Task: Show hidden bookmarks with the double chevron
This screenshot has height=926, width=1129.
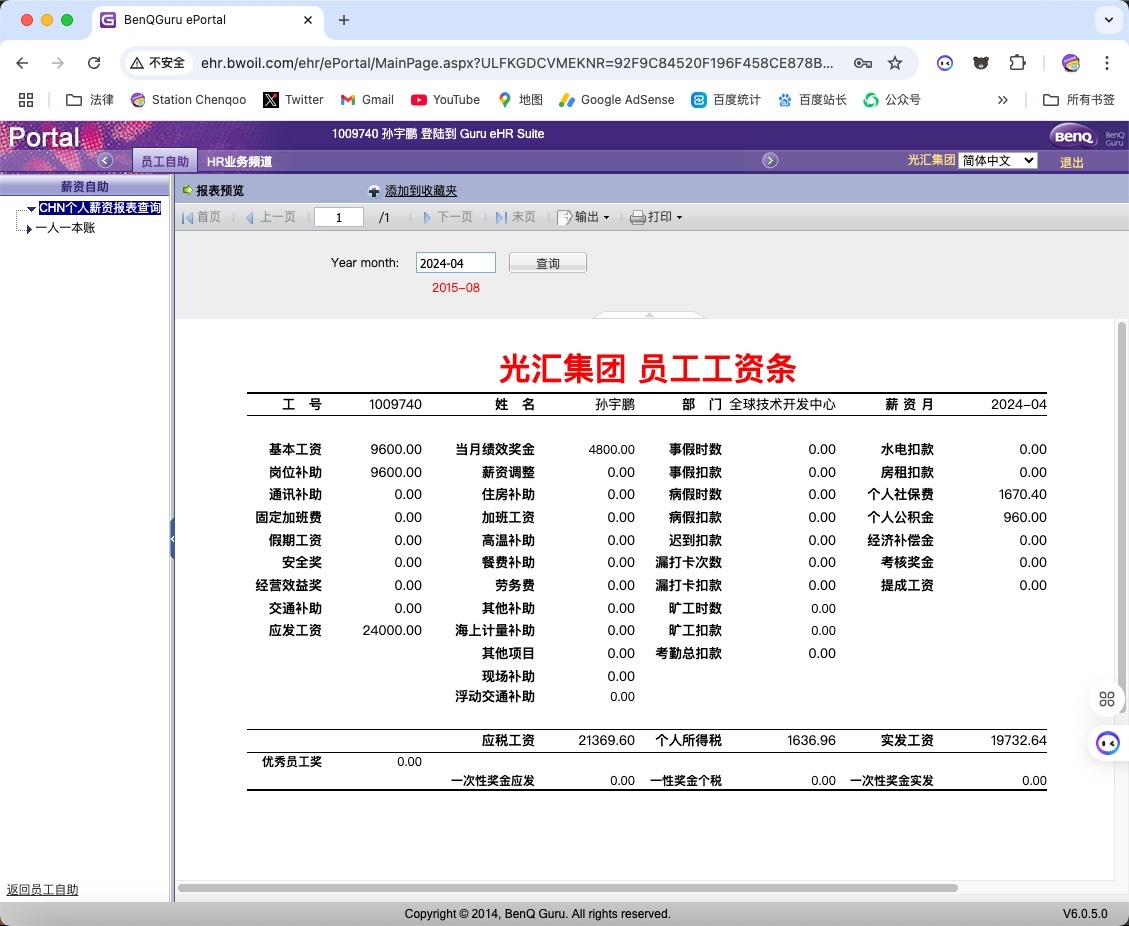Action: (1002, 100)
